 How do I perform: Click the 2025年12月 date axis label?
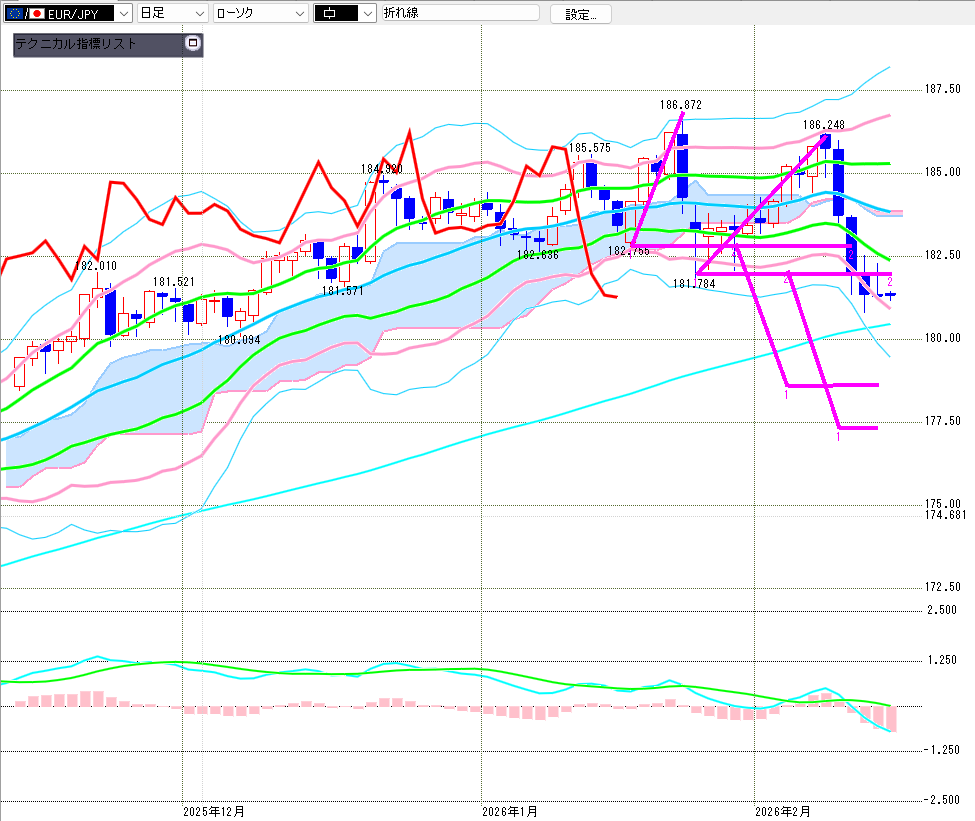(x=213, y=810)
